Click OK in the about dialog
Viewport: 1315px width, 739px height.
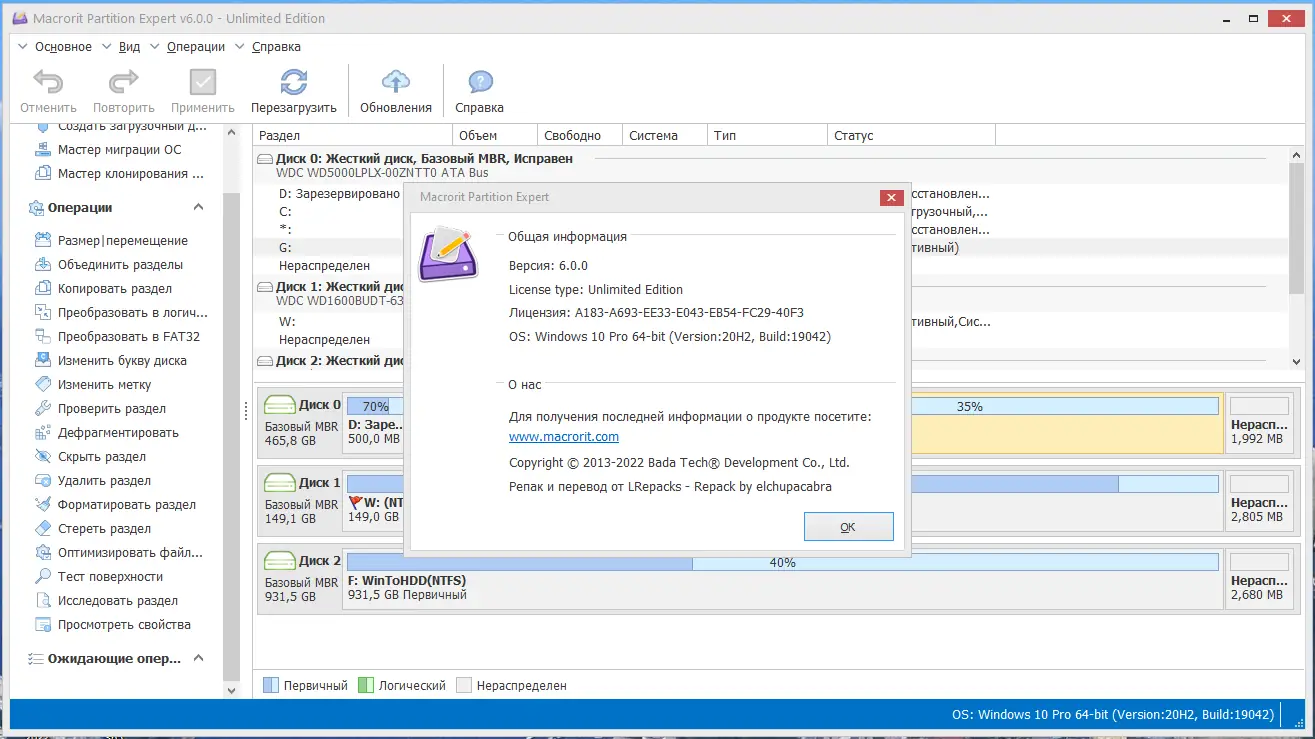tap(848, 526)
